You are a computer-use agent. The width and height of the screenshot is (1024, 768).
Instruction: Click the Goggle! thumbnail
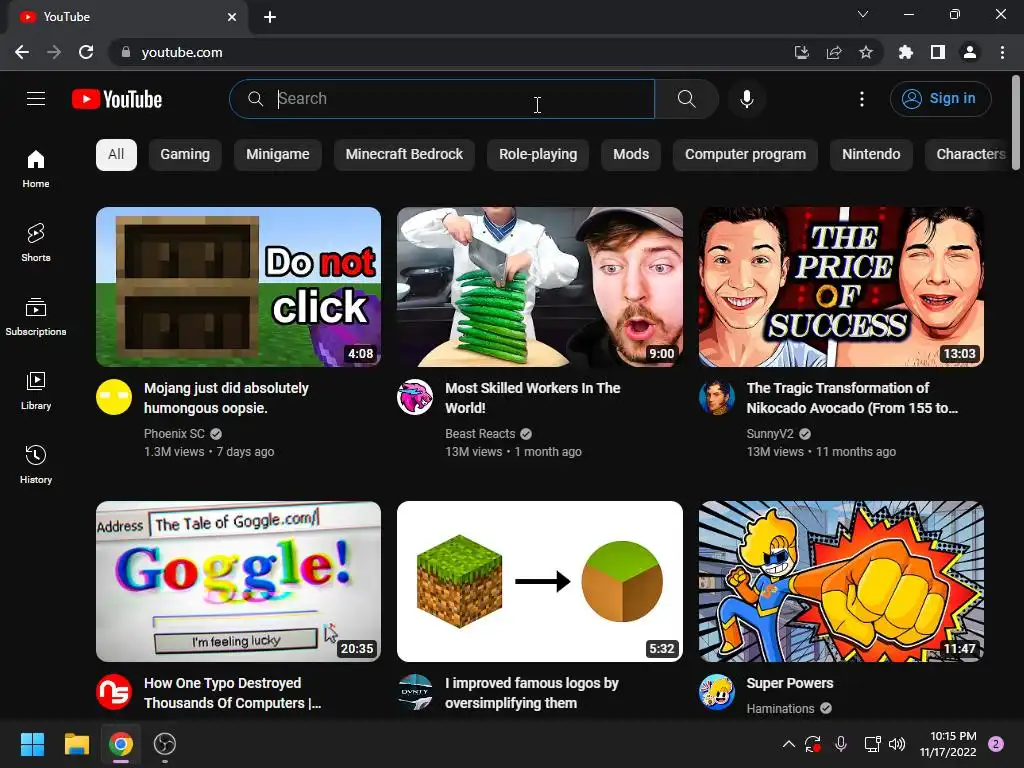click(x=238, y=581)
